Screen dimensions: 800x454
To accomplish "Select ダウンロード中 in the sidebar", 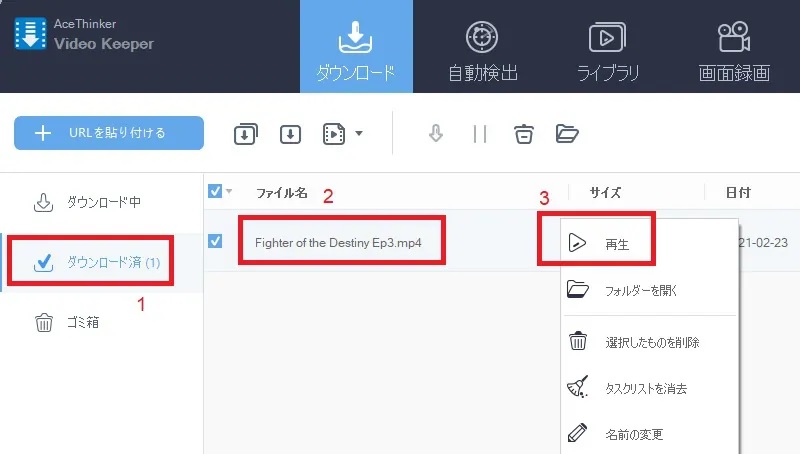I will coord(102,203).
